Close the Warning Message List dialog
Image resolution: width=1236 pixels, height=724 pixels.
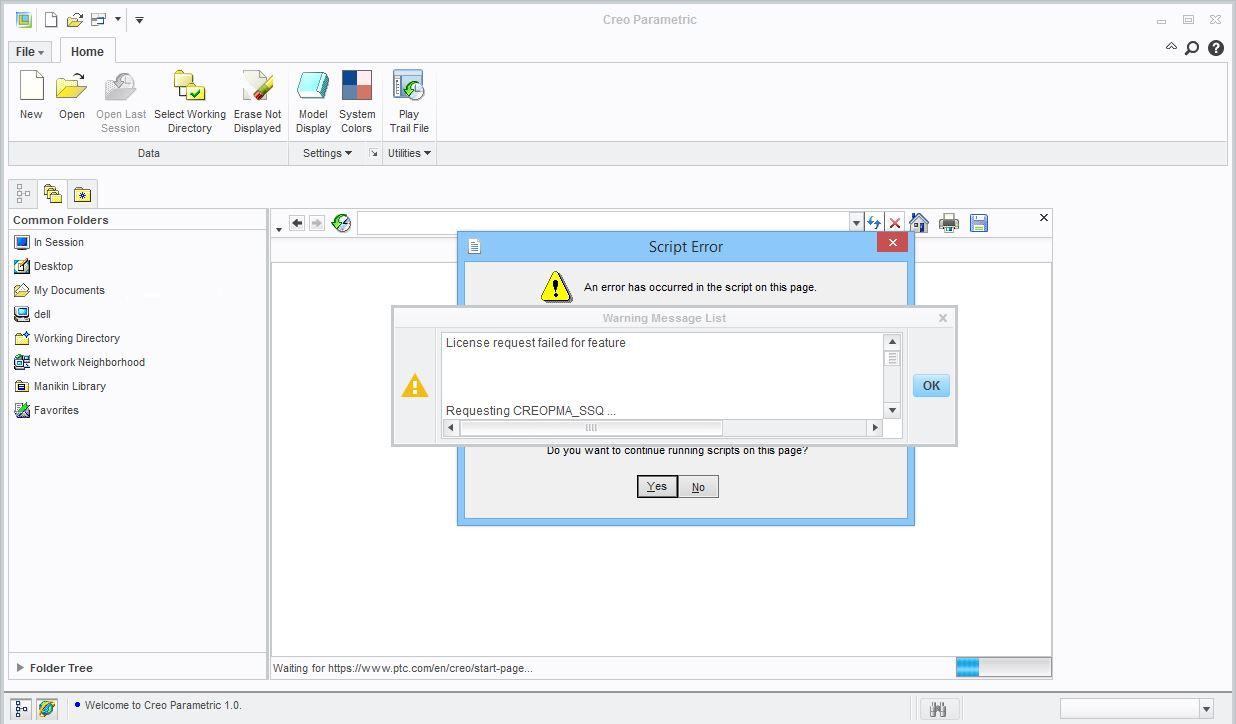(942, 318)
